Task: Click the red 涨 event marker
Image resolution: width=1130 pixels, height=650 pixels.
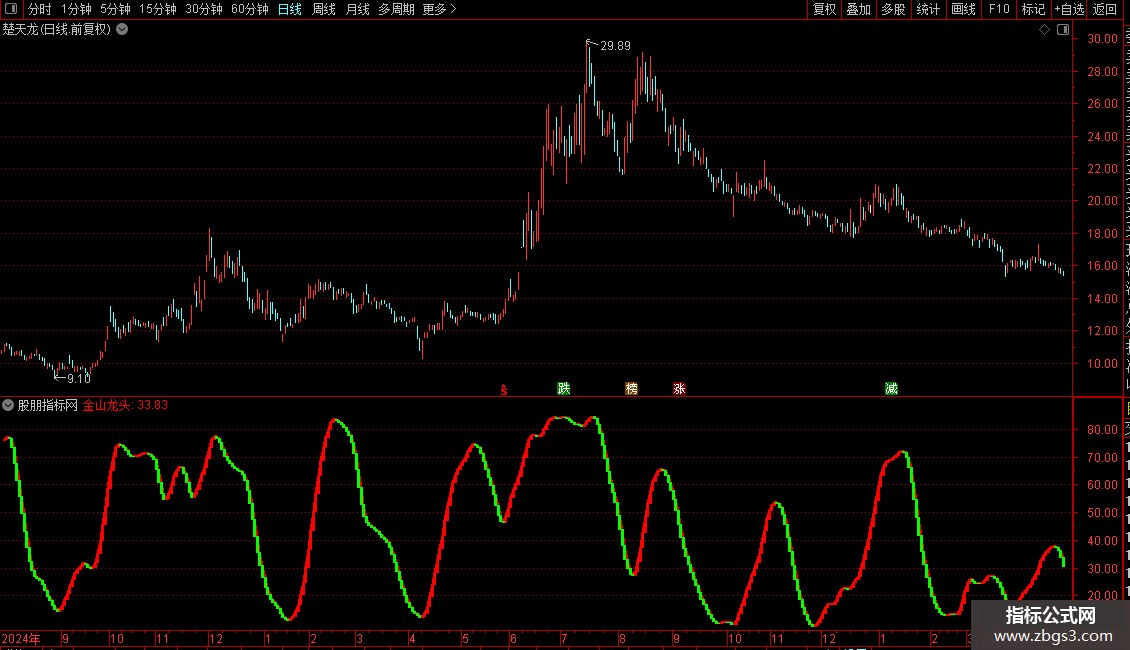Action: (x=679, y=388)
